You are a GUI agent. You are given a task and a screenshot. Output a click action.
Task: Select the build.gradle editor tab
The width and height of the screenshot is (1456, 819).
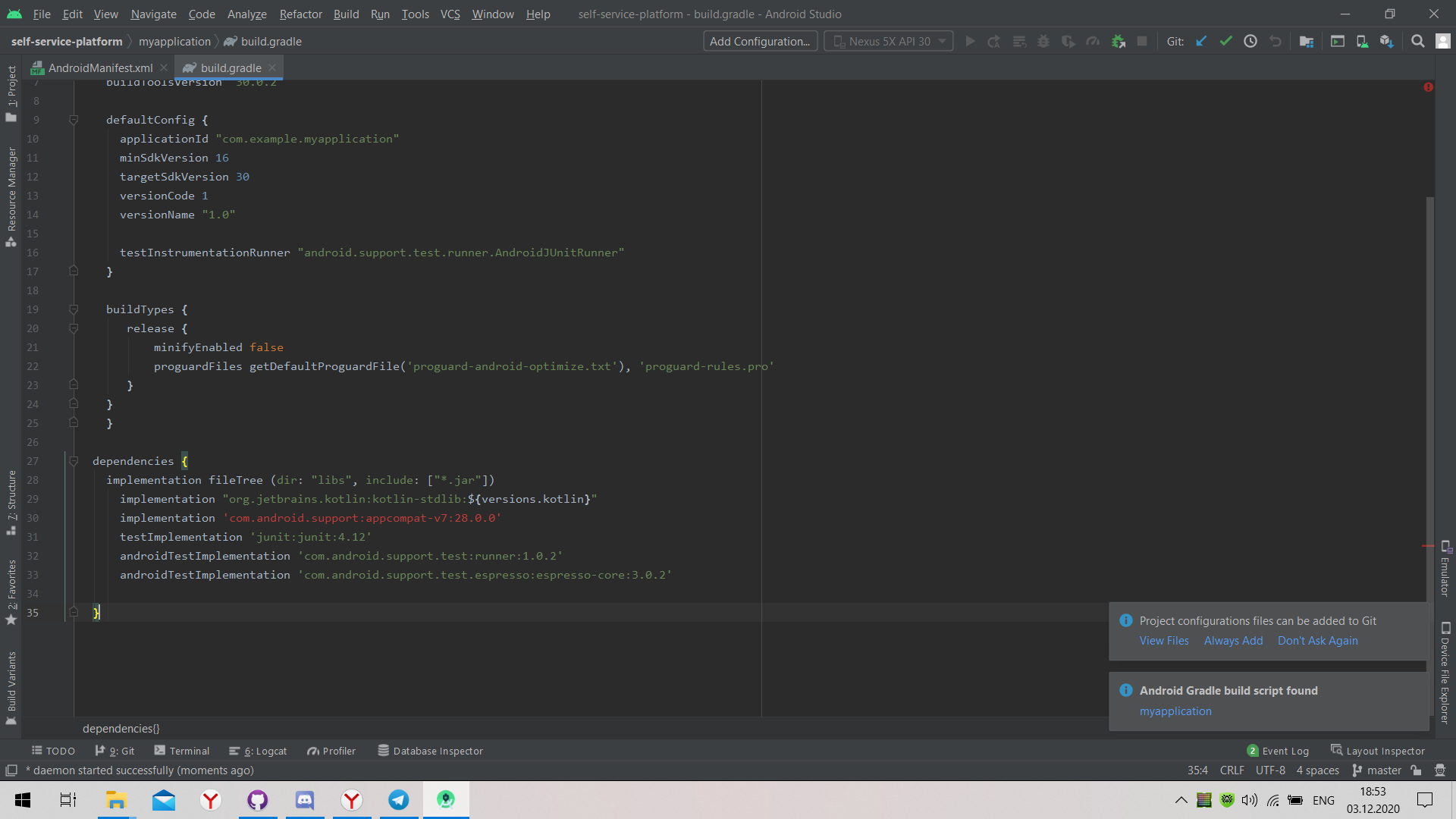point(231,68)
